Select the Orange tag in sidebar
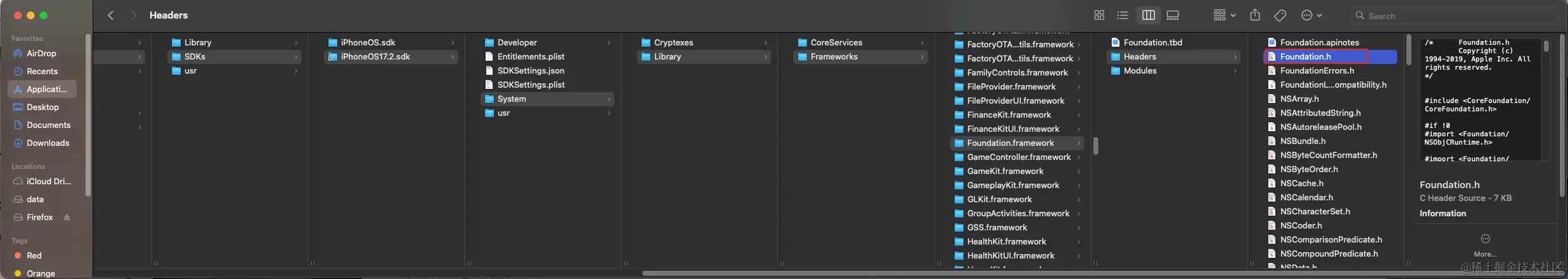This screenshot has height=279, width=1568. (x=40, y=273)
